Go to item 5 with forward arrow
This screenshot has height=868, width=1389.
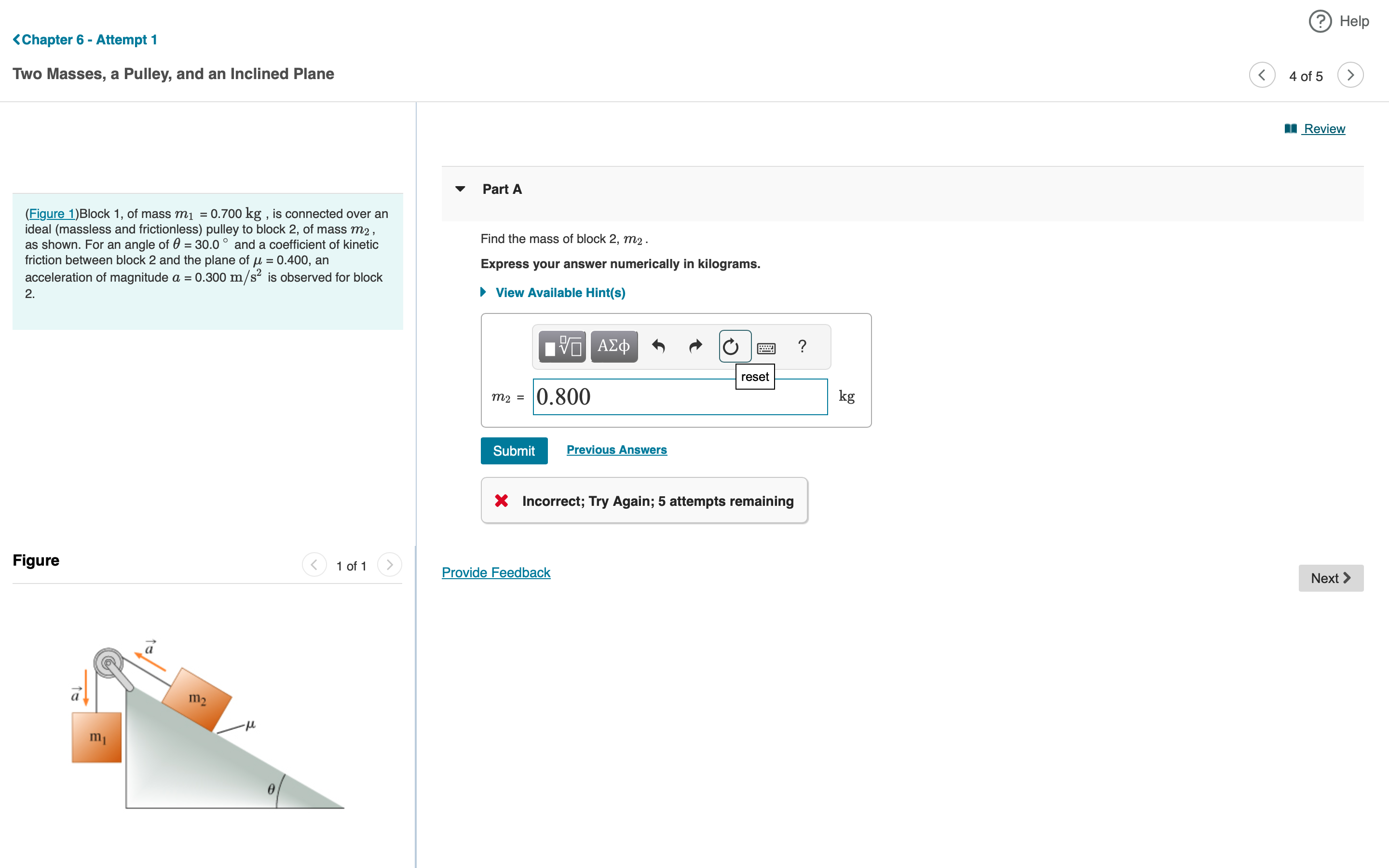1350,75
